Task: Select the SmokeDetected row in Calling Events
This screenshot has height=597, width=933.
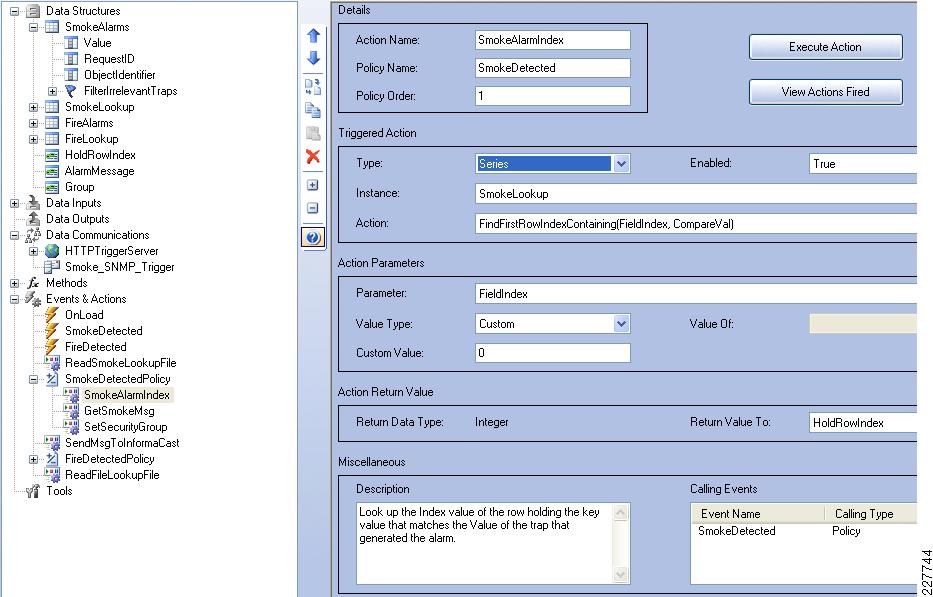Action: 804,531
